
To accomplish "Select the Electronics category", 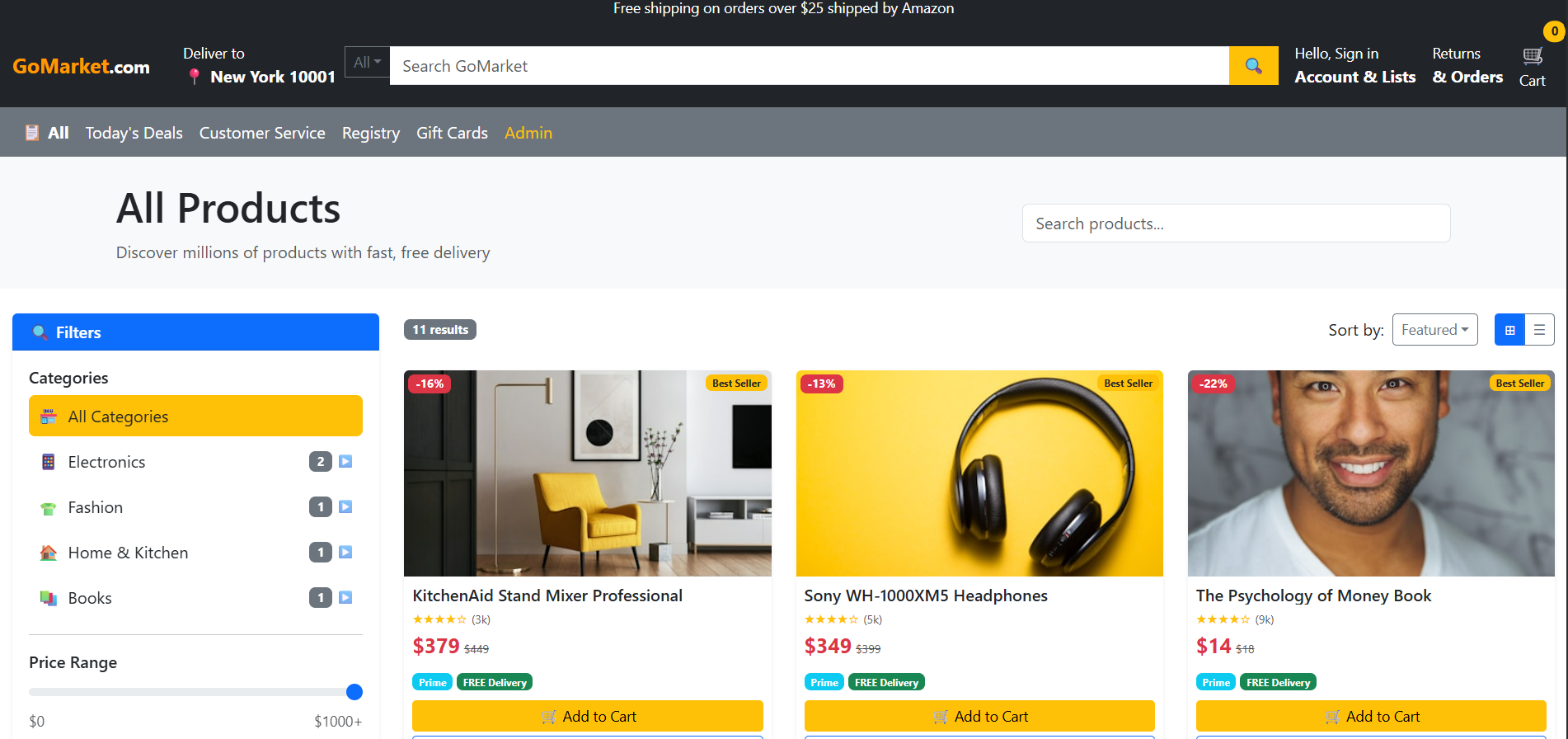I will click(195, 462).
